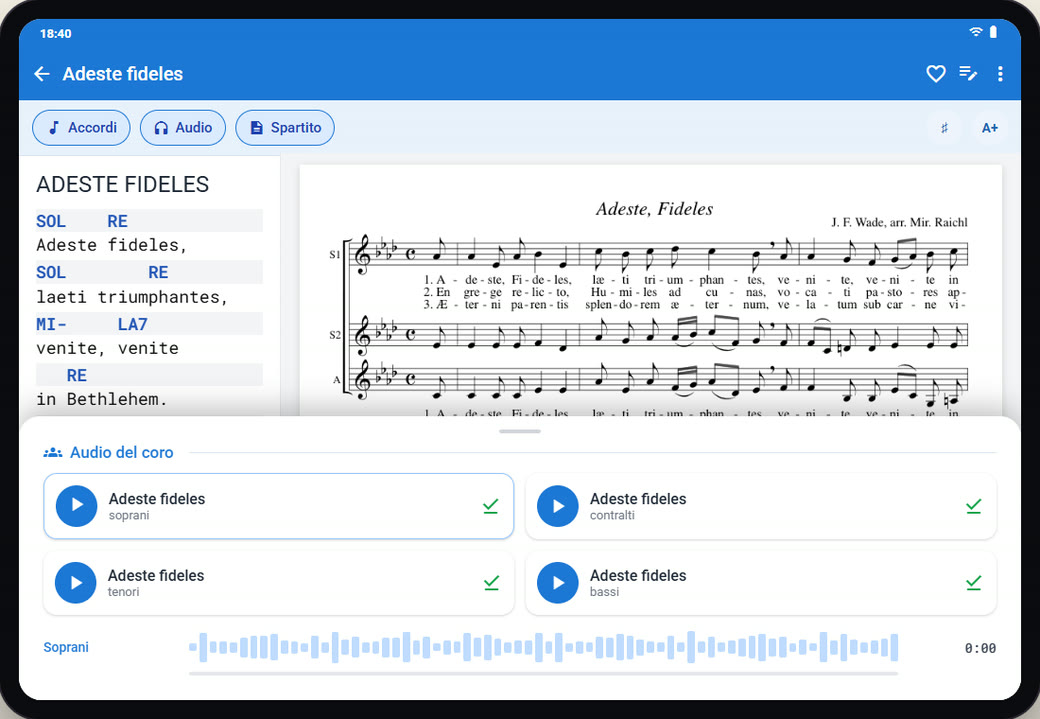Play the contralti audio track
Screen dimensions: 1040x719
pos(558,506)
